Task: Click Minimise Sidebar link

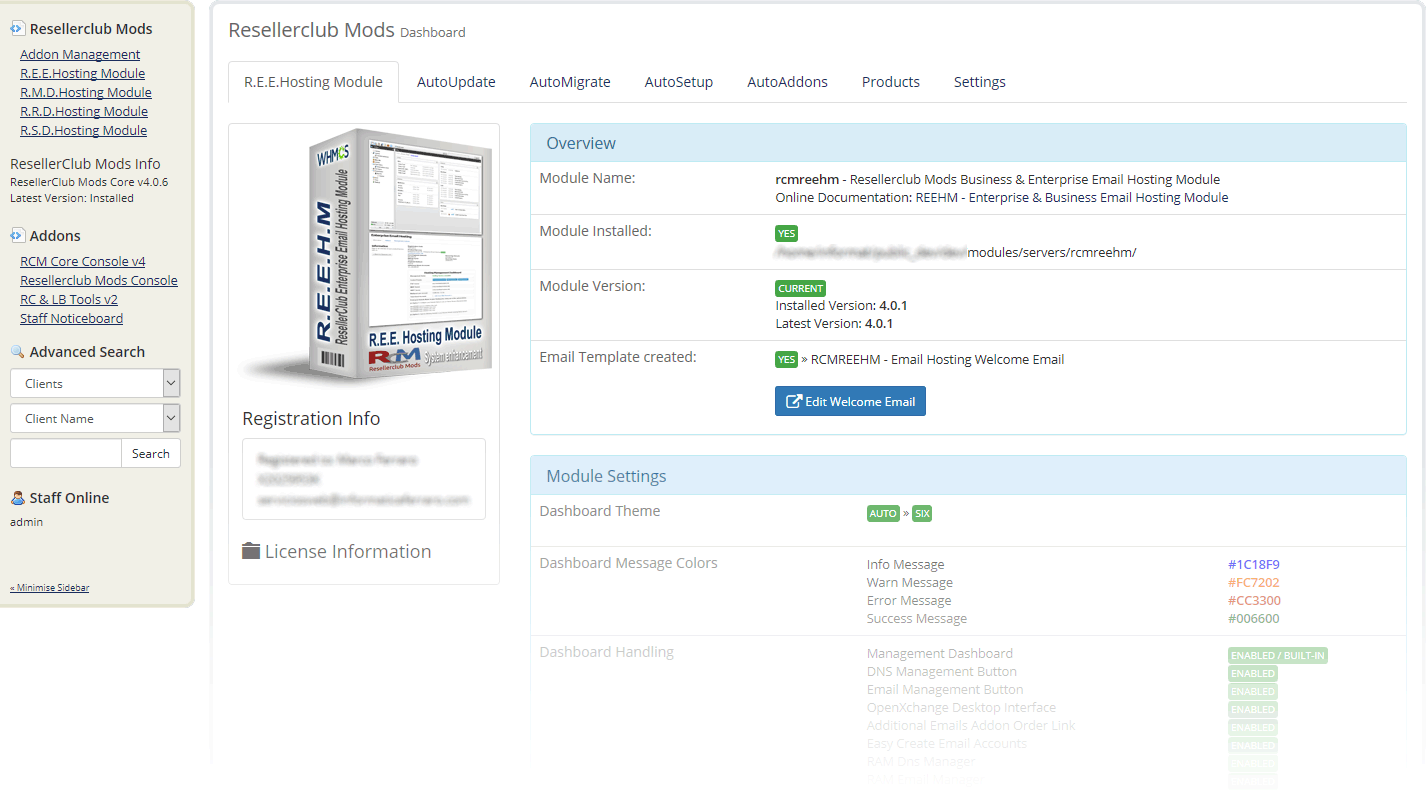Action: (50, 587)
